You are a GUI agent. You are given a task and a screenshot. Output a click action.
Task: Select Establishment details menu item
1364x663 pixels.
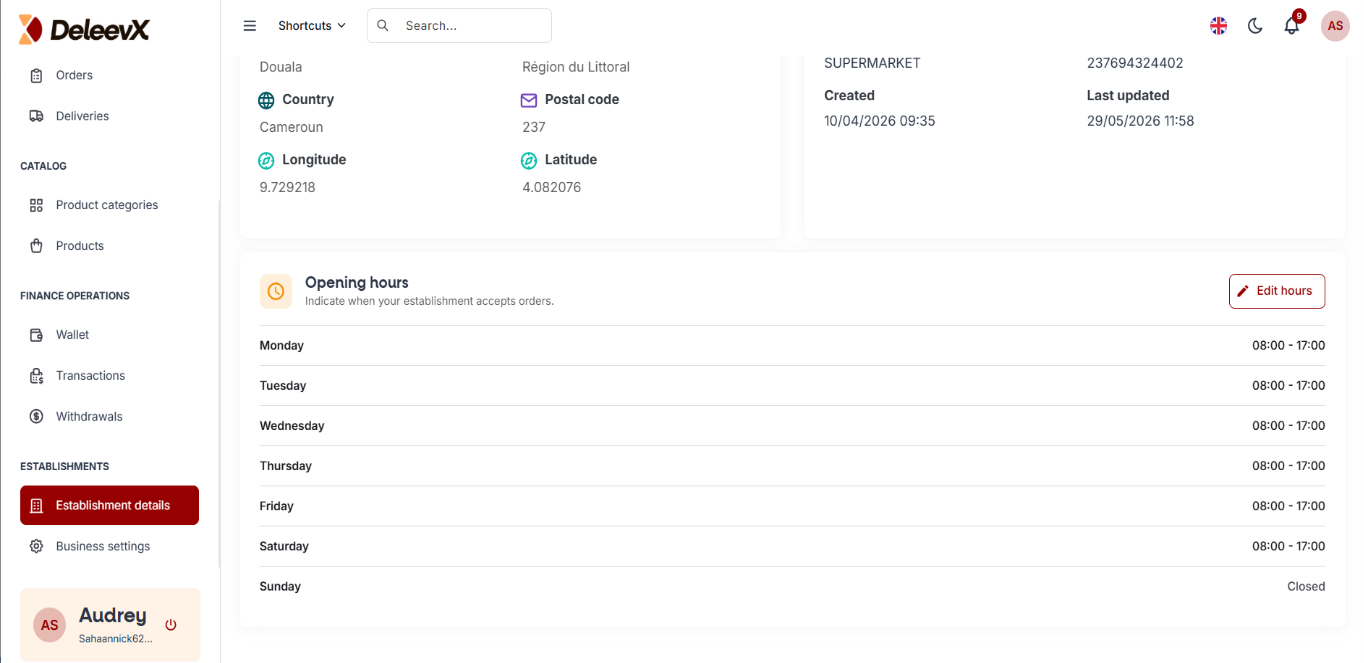[109, 505]
